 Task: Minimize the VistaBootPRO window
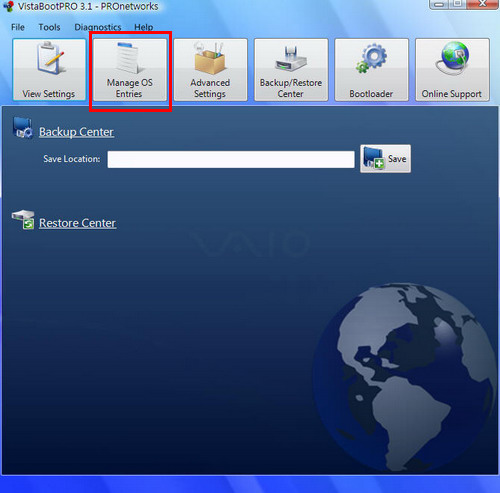point(440,4)
